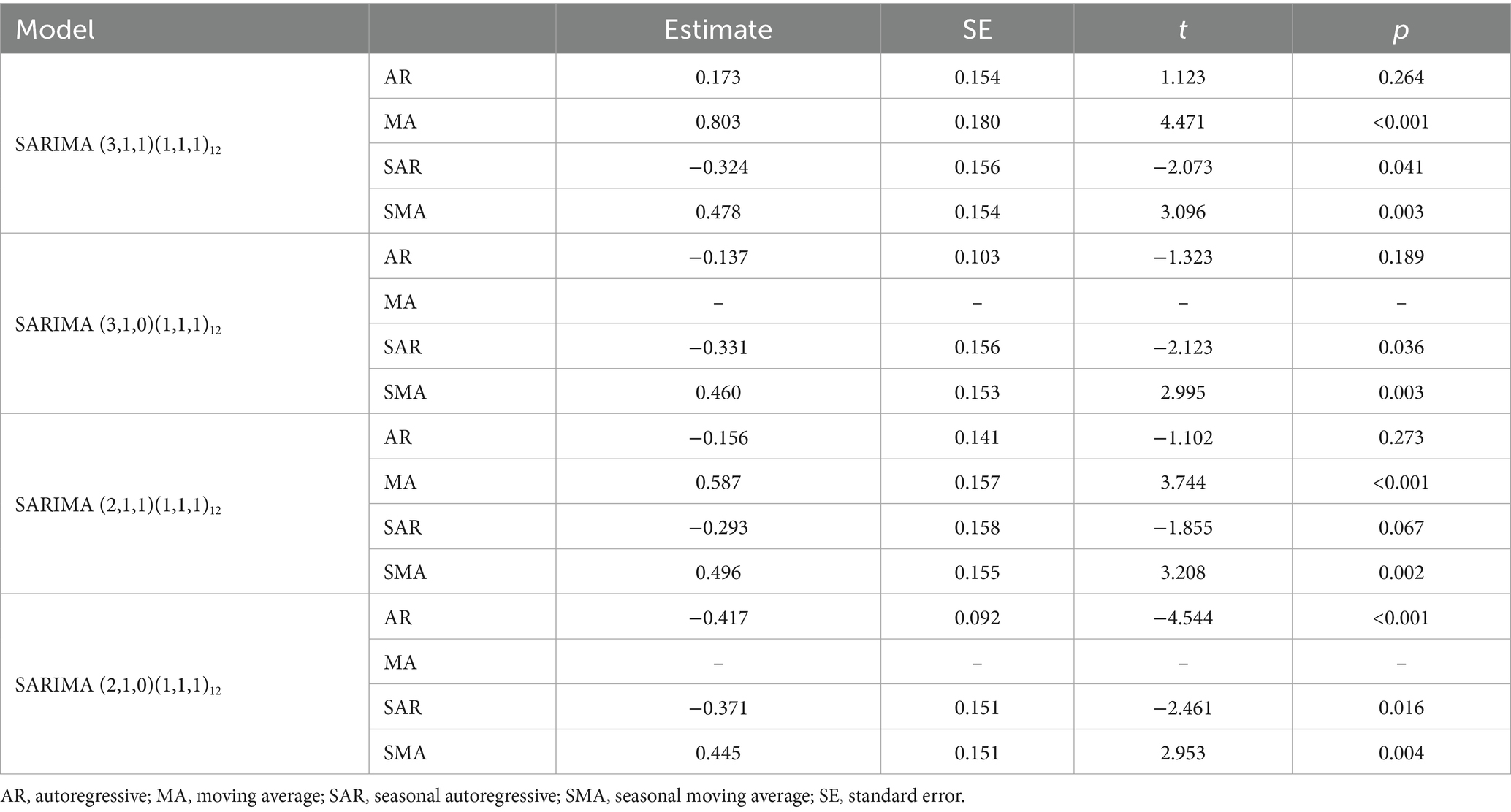Screen dimensions: 1511x812
Task: Click the SARIMA (3,1,1)(1,1,1)12 model cell
Action: (118, 145)
